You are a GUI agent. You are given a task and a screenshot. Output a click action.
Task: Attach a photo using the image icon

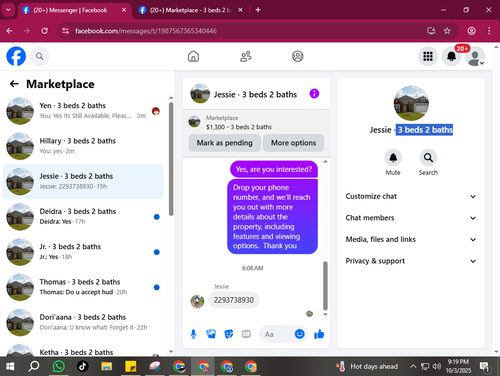[x=211, y=334]
